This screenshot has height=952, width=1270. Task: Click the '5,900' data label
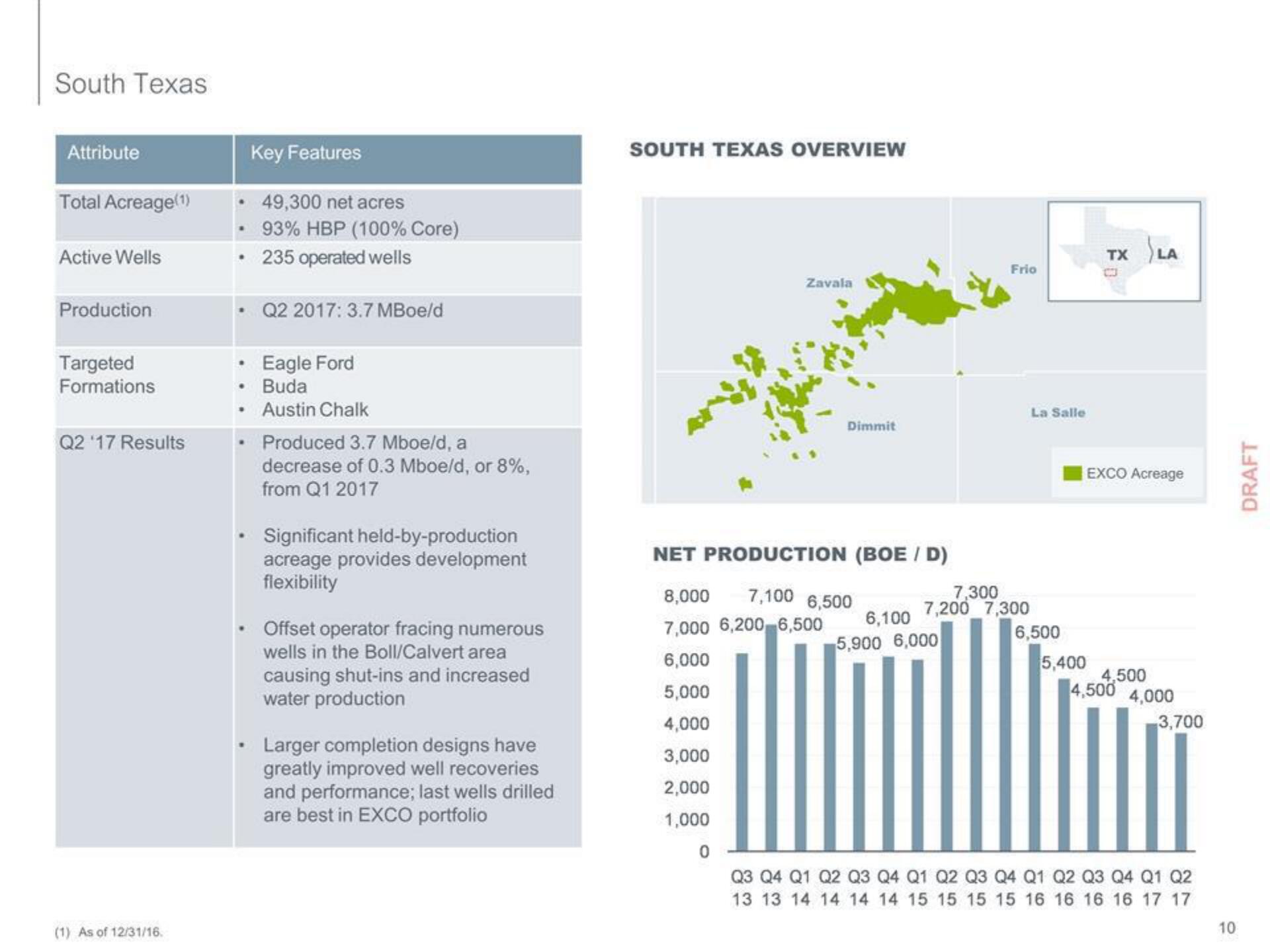click(x=859, y=644)
